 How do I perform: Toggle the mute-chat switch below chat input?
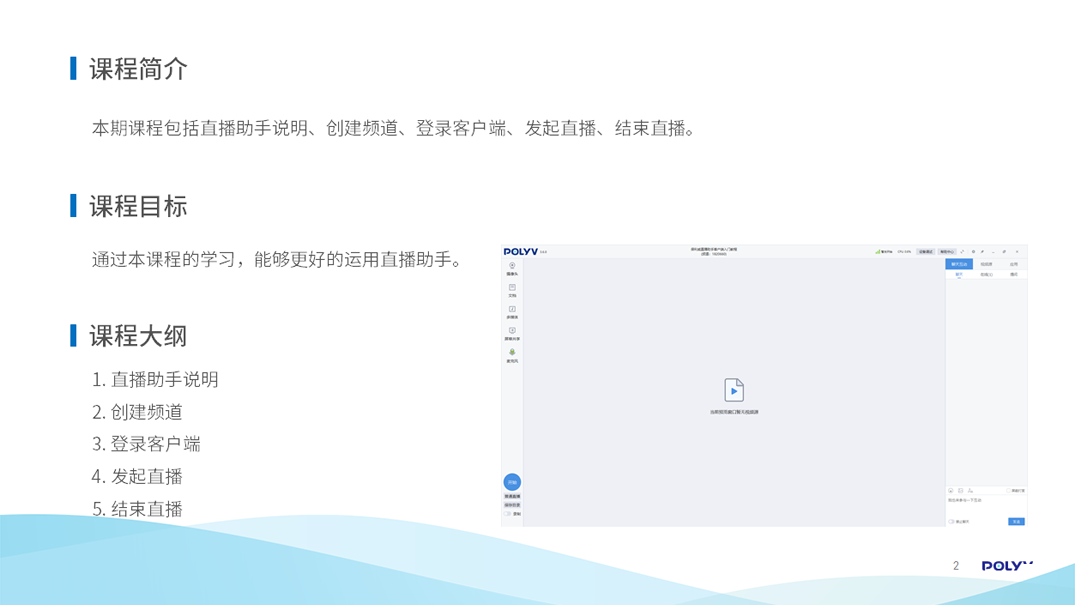[x=951, y=521]
